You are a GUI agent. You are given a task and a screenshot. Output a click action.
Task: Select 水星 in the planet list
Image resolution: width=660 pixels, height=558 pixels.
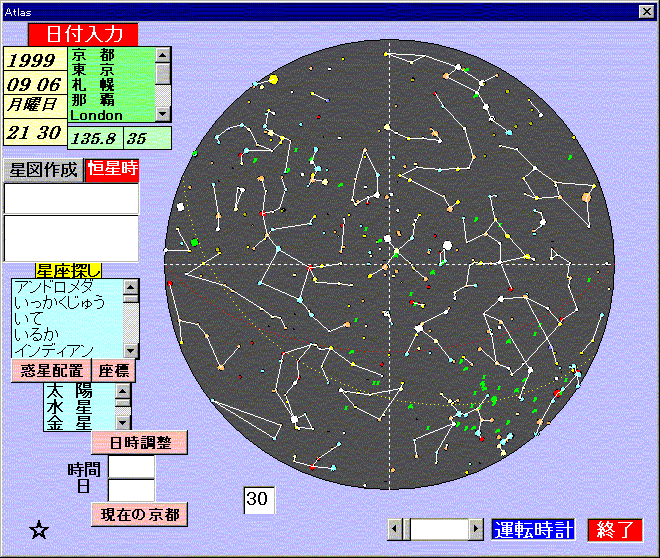tap(79, 407)
